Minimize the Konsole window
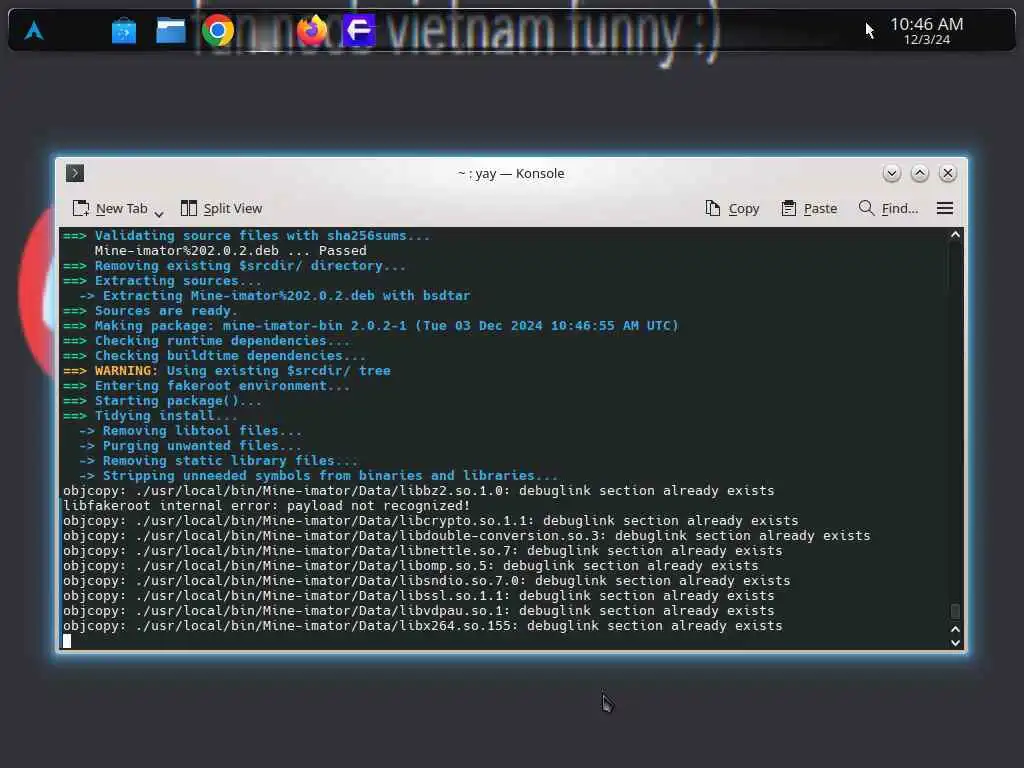The height and width of the screenshot is (768, 1024). [891, 173]
